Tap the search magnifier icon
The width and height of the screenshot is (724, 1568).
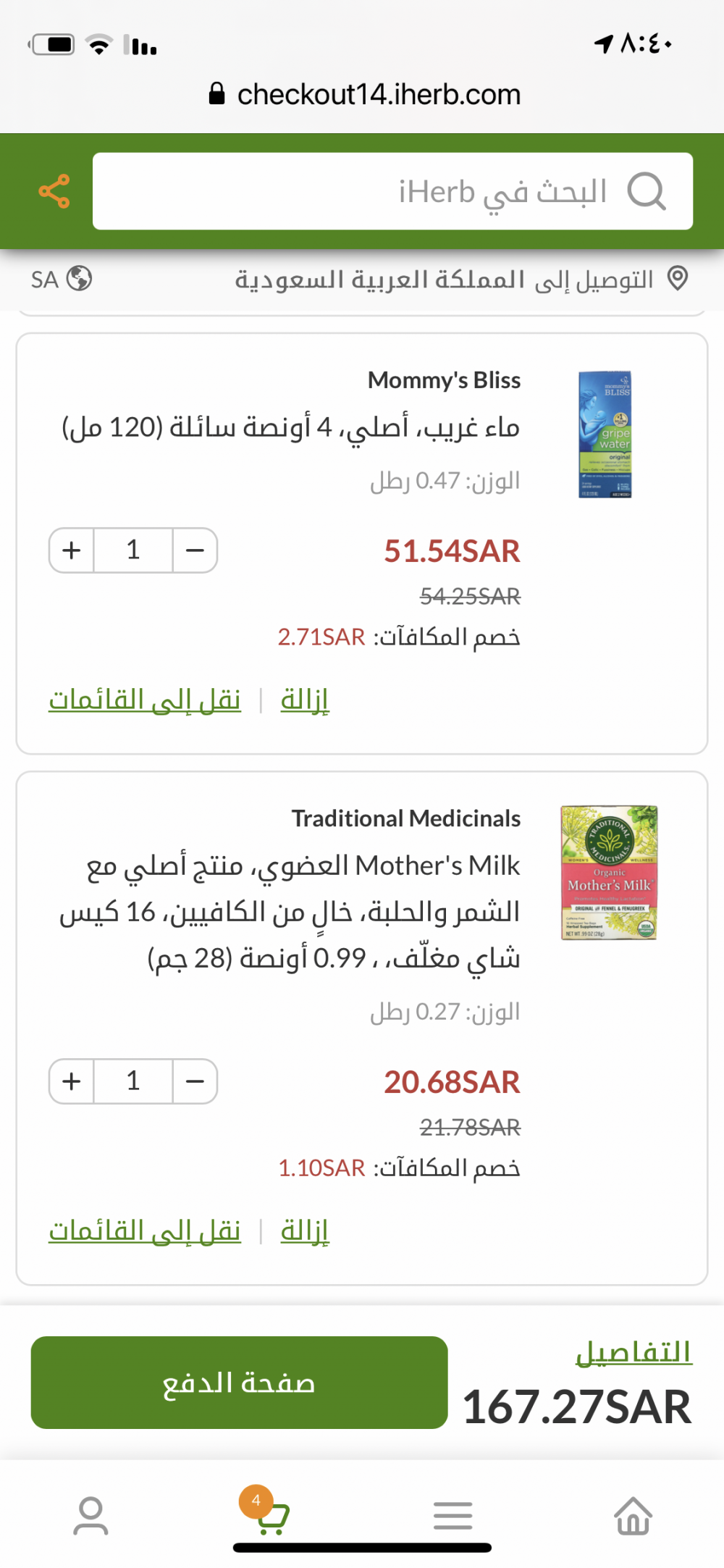(x=646, y=191)
